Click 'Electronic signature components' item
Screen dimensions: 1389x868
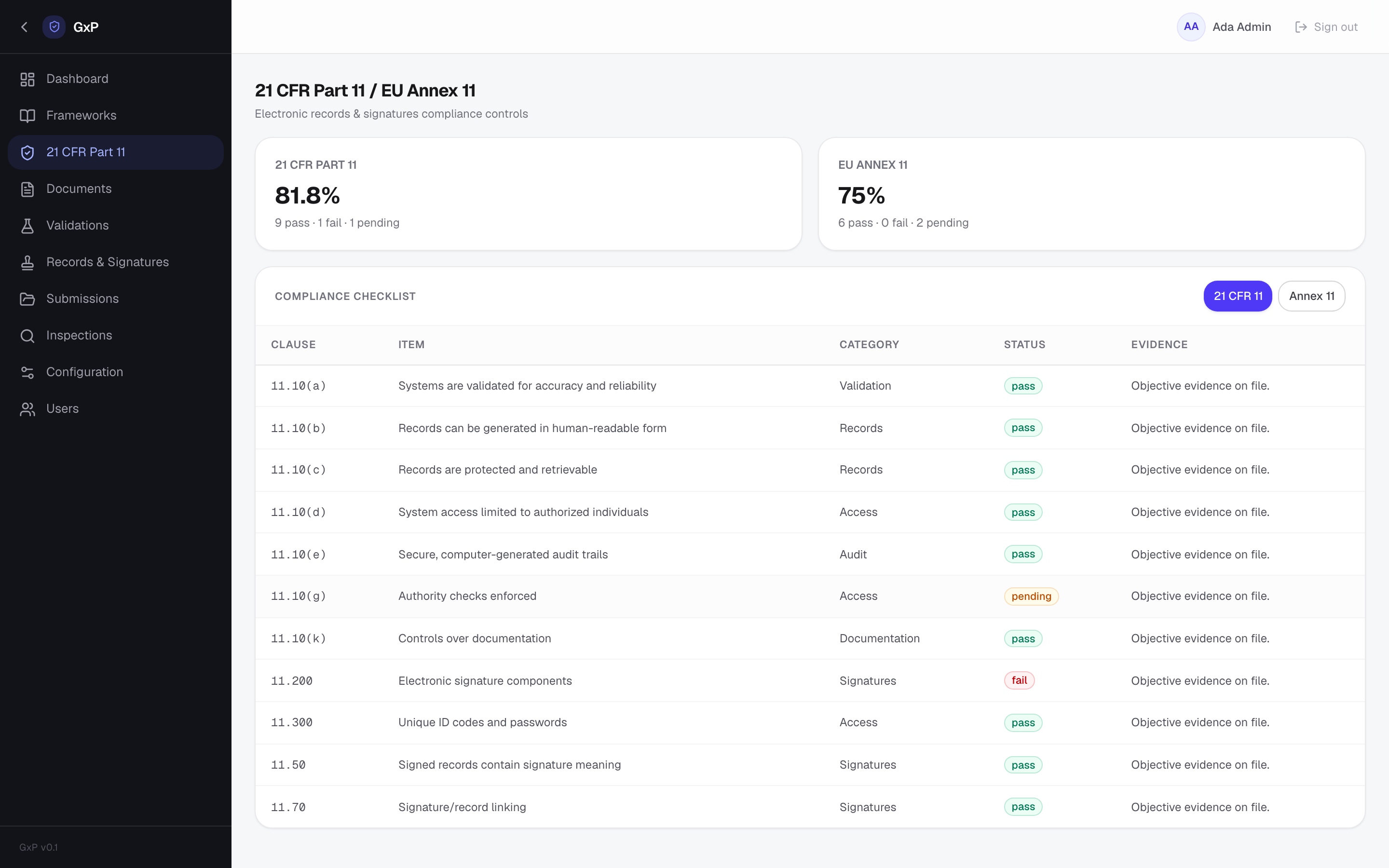click(x=485, y=681)
